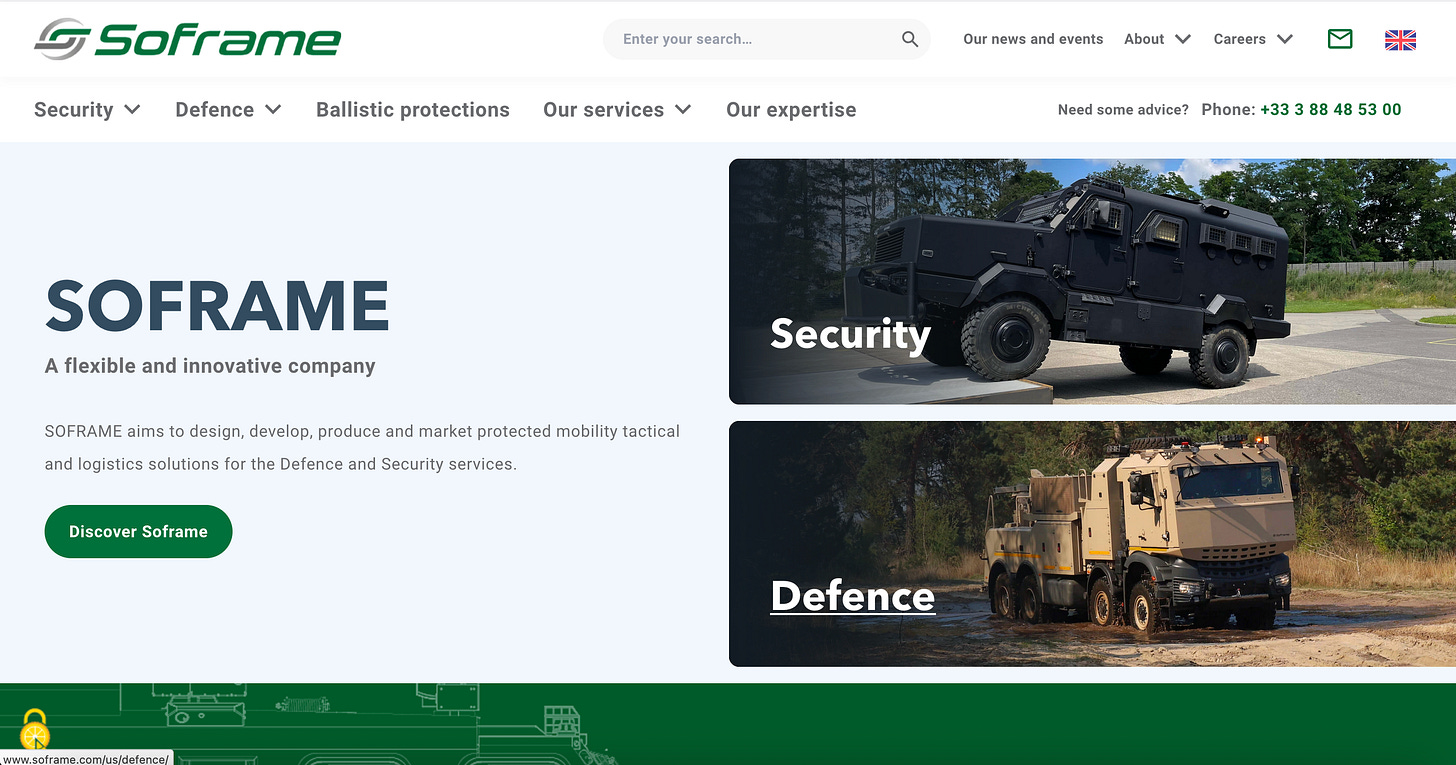Image resolution: width=1456 pixels, height=765 pixels.
Task: Open the Defence nav menu
Action: coord(214,110)
